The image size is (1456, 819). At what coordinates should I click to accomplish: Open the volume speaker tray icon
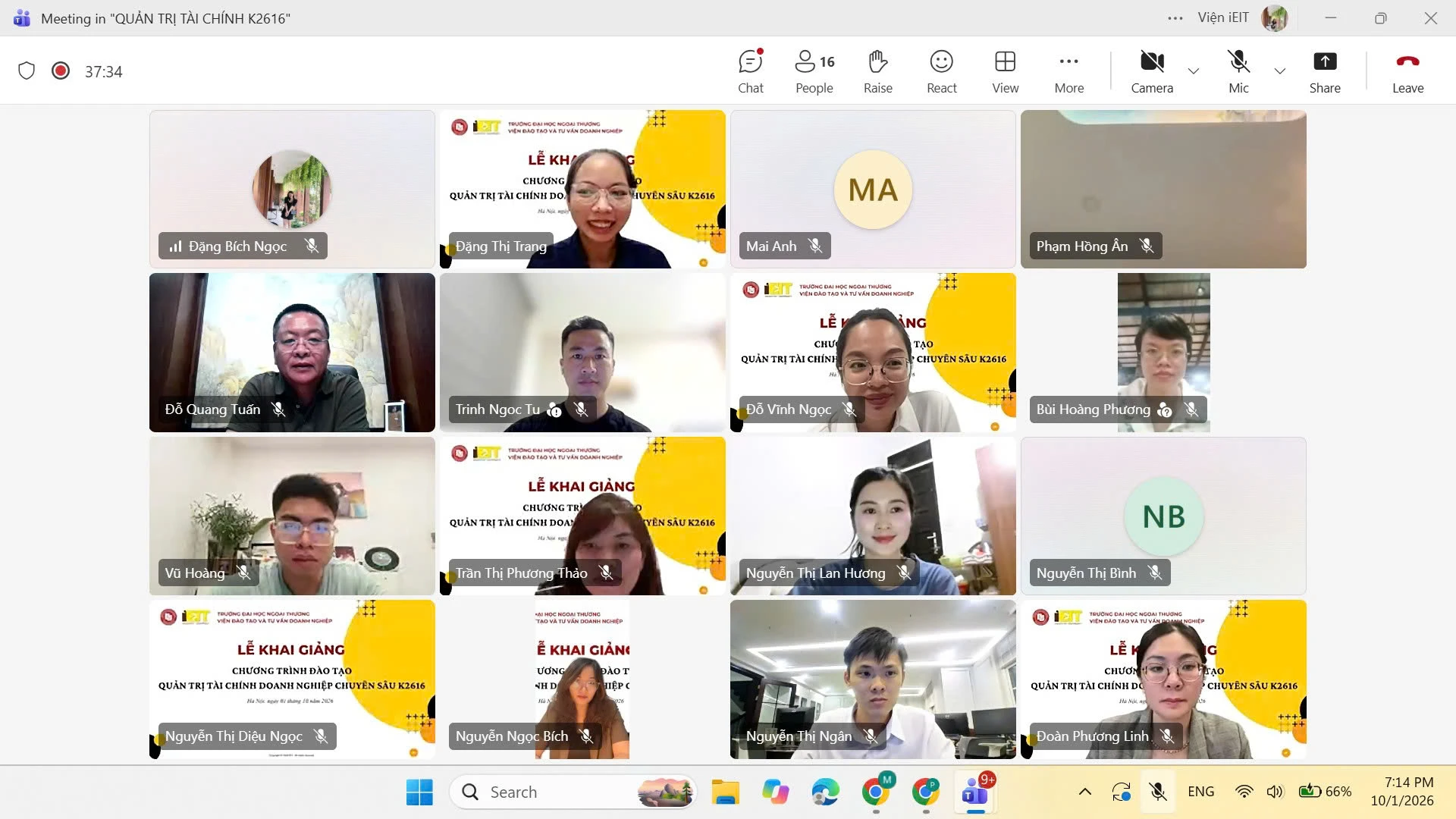(1275, 792)
